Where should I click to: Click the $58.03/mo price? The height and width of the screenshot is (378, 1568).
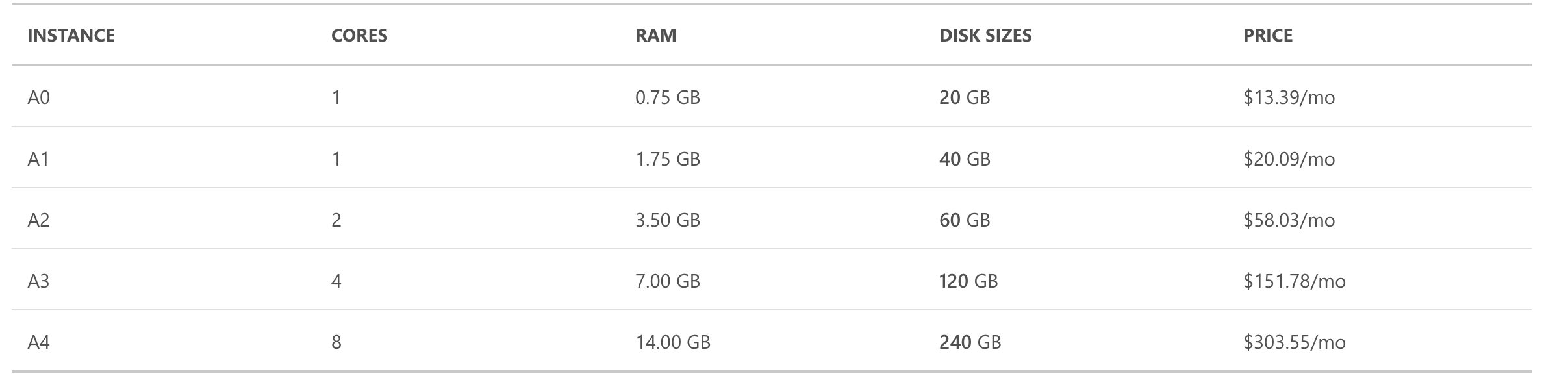click(x=1289, y=220)
